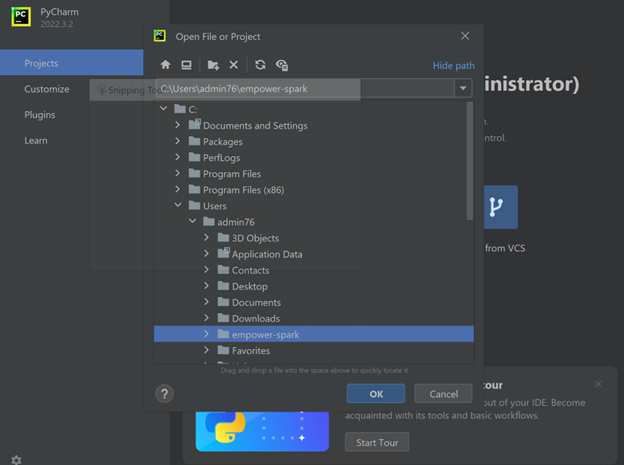Expand the Desktop folder chevron

(206, 285)
